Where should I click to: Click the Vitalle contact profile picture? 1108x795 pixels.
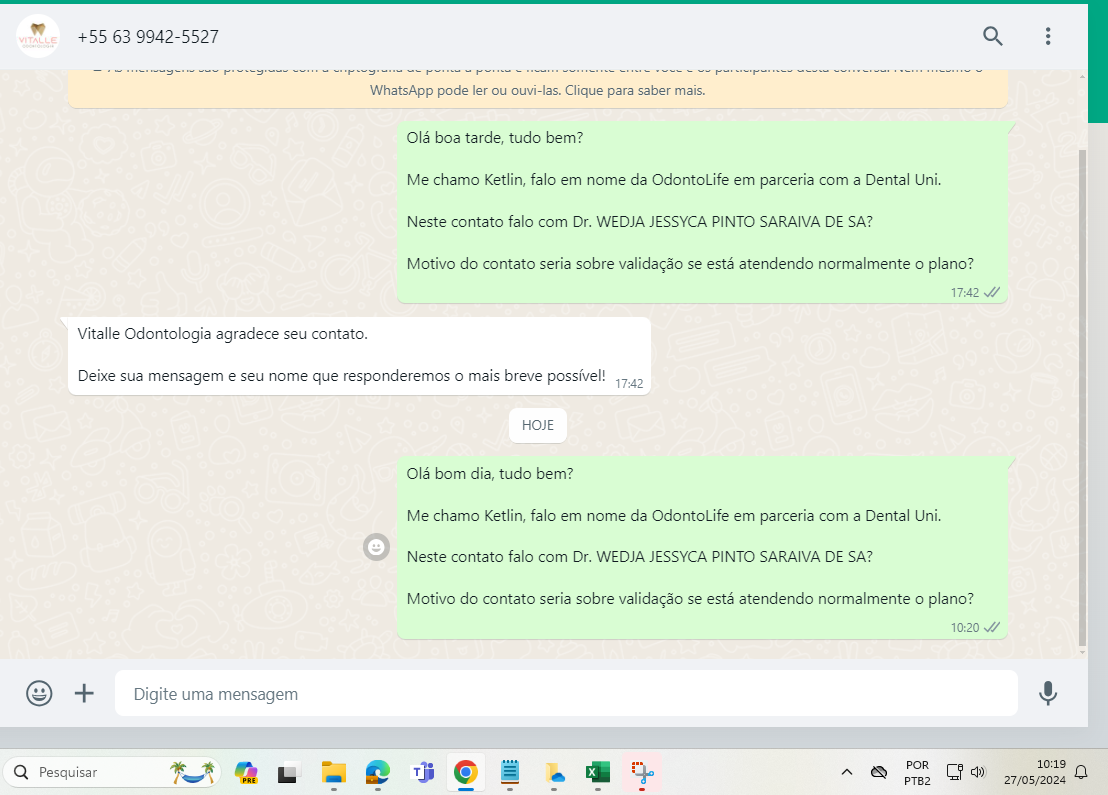coord(38,37)
